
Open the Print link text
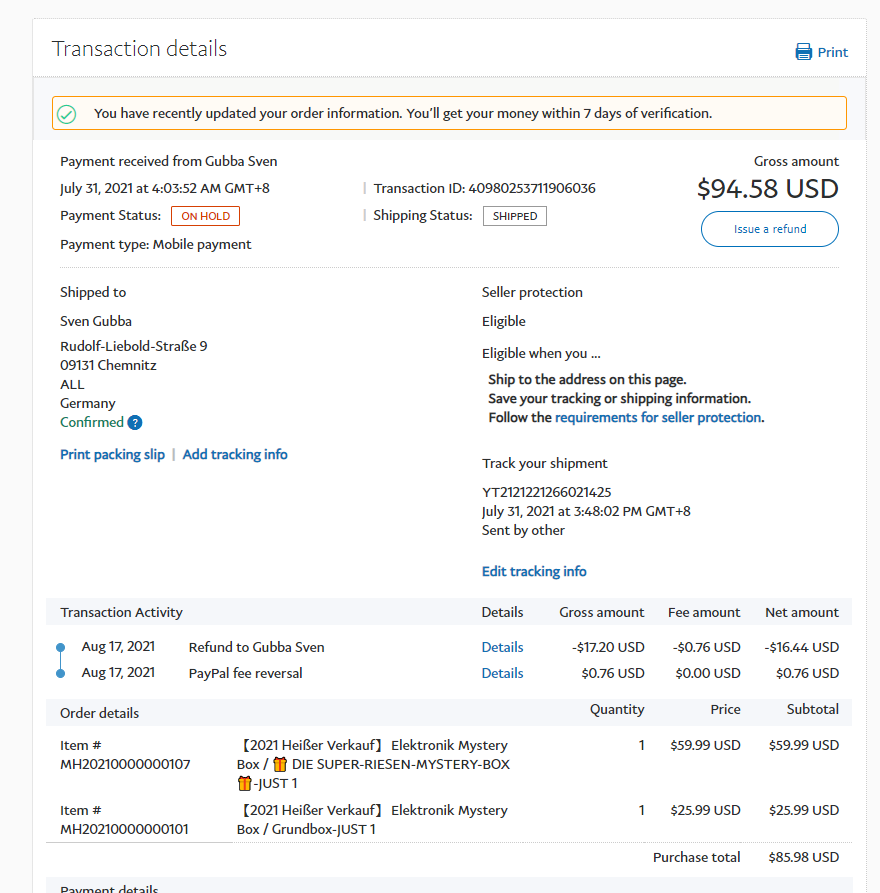(833, 52)
